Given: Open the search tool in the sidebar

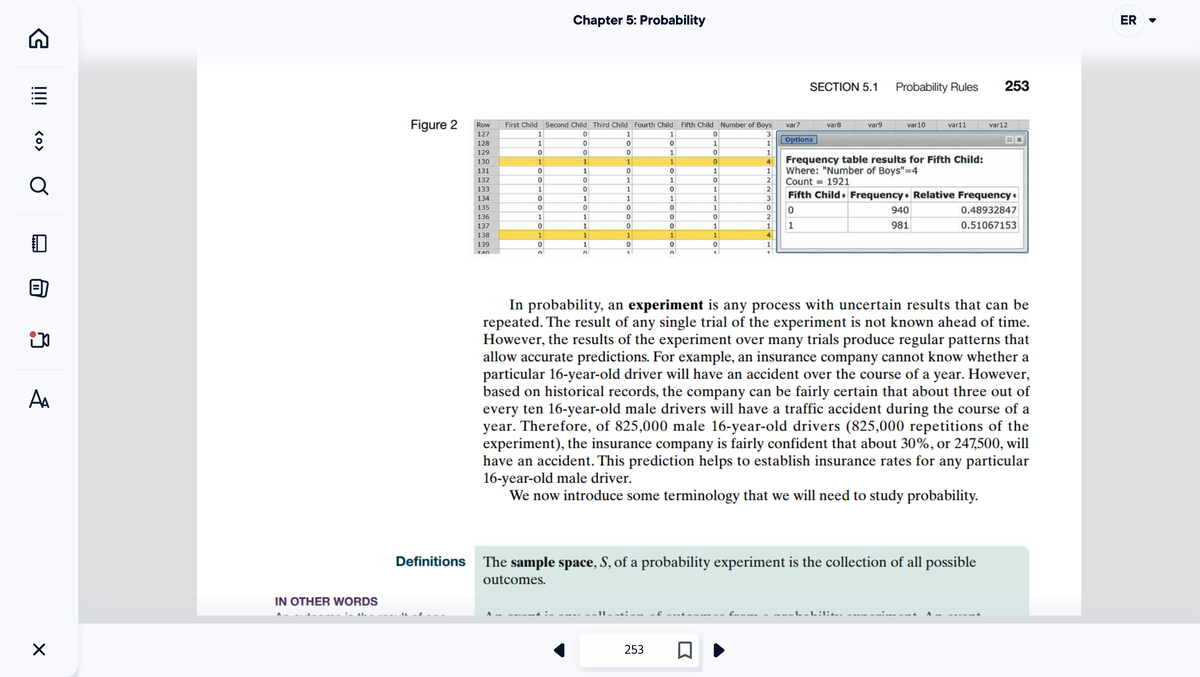Looking at the screenshot, I should pyautogui.click(x=38, y=187).
